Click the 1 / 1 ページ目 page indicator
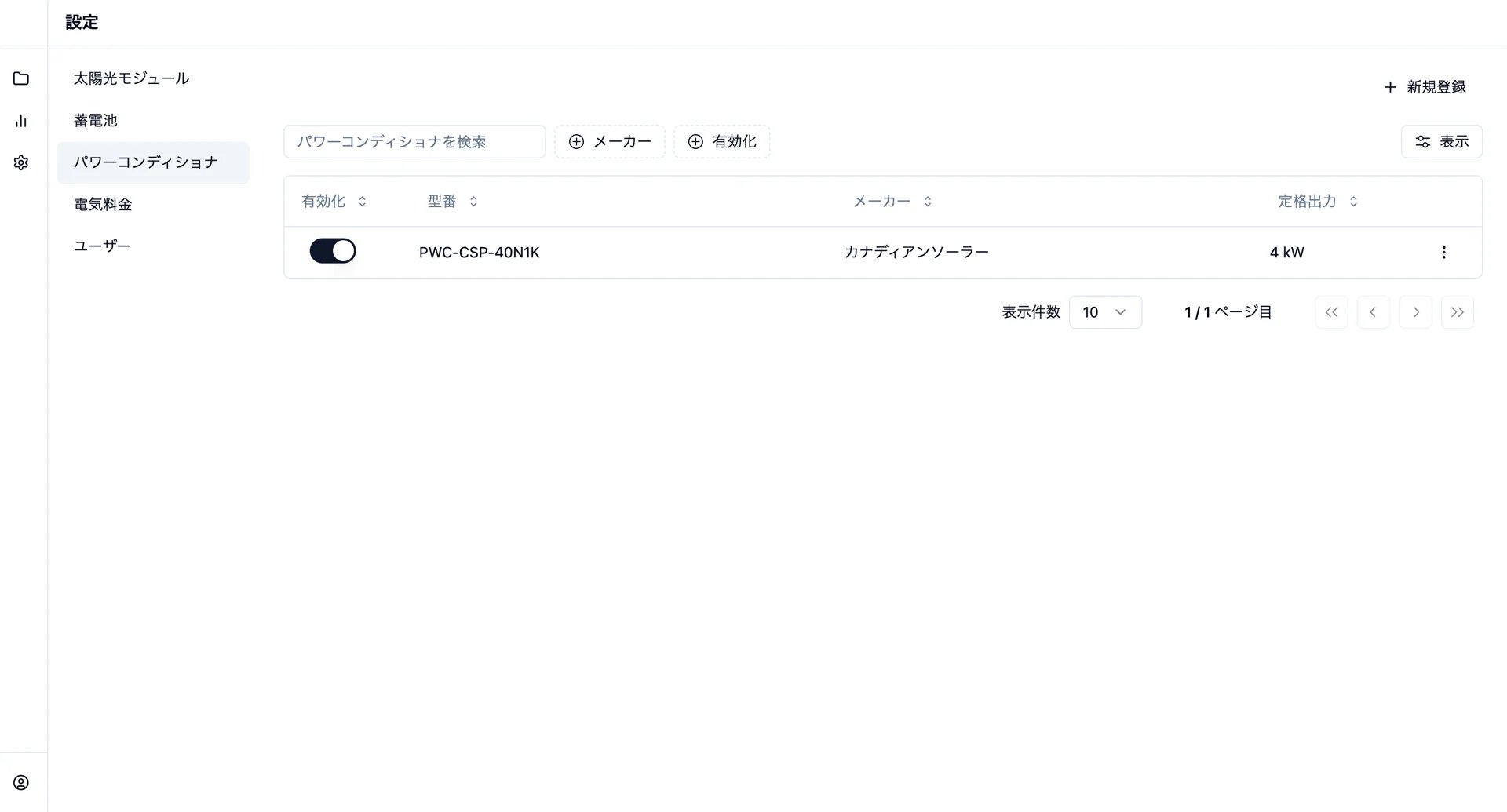Screen dimensions: 1507x812 pyautogui.click(x=1228, y=312)
